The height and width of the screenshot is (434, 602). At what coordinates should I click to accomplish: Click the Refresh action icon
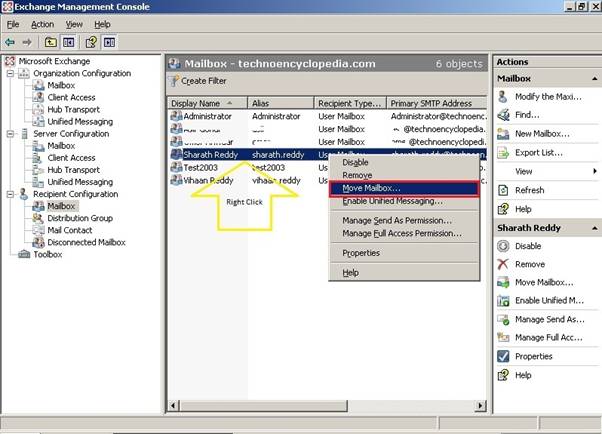pos(503,190)
